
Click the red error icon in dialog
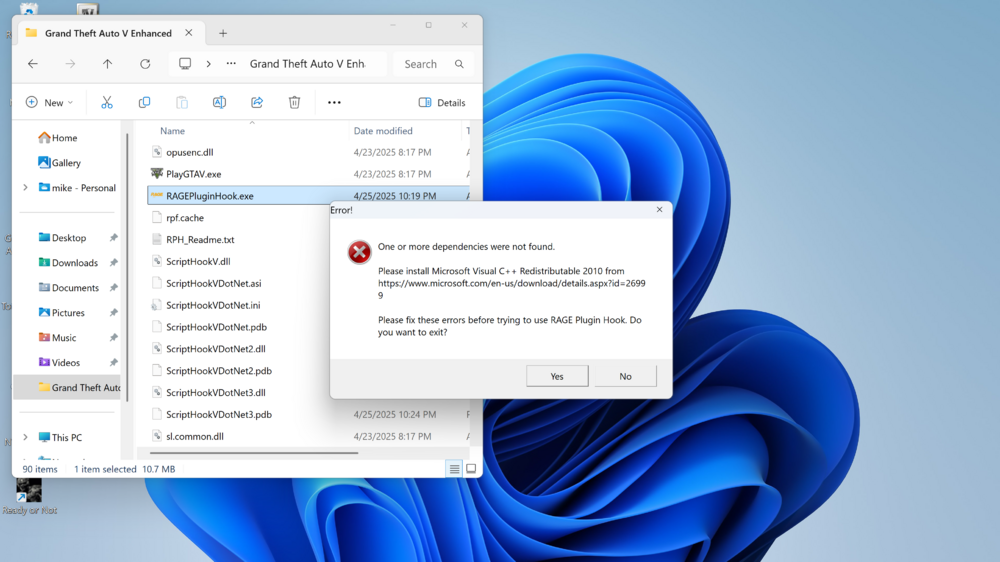pyautogui.click(x=359, y=252)
